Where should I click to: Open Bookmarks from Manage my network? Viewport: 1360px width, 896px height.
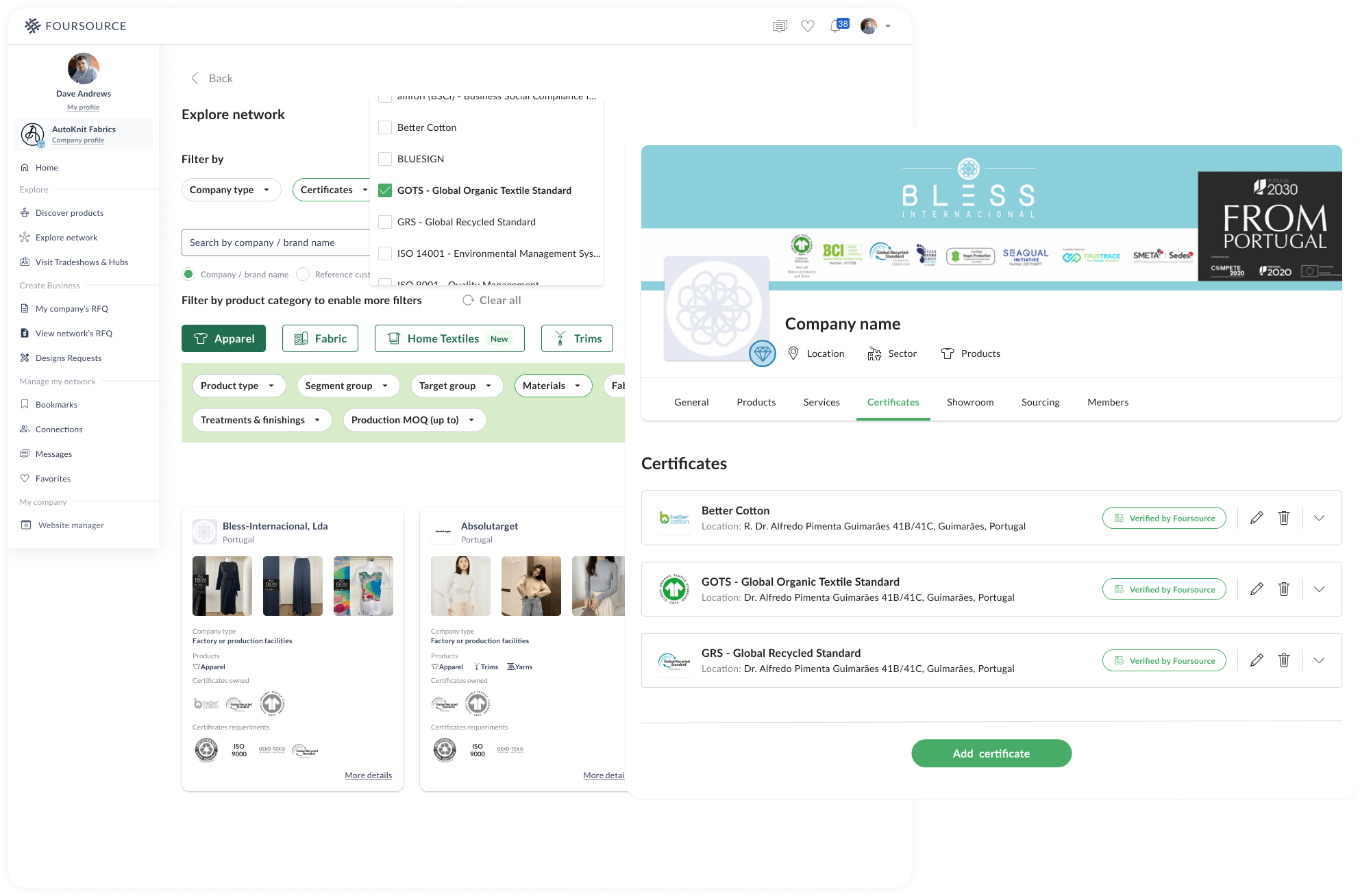click(56, 404)
